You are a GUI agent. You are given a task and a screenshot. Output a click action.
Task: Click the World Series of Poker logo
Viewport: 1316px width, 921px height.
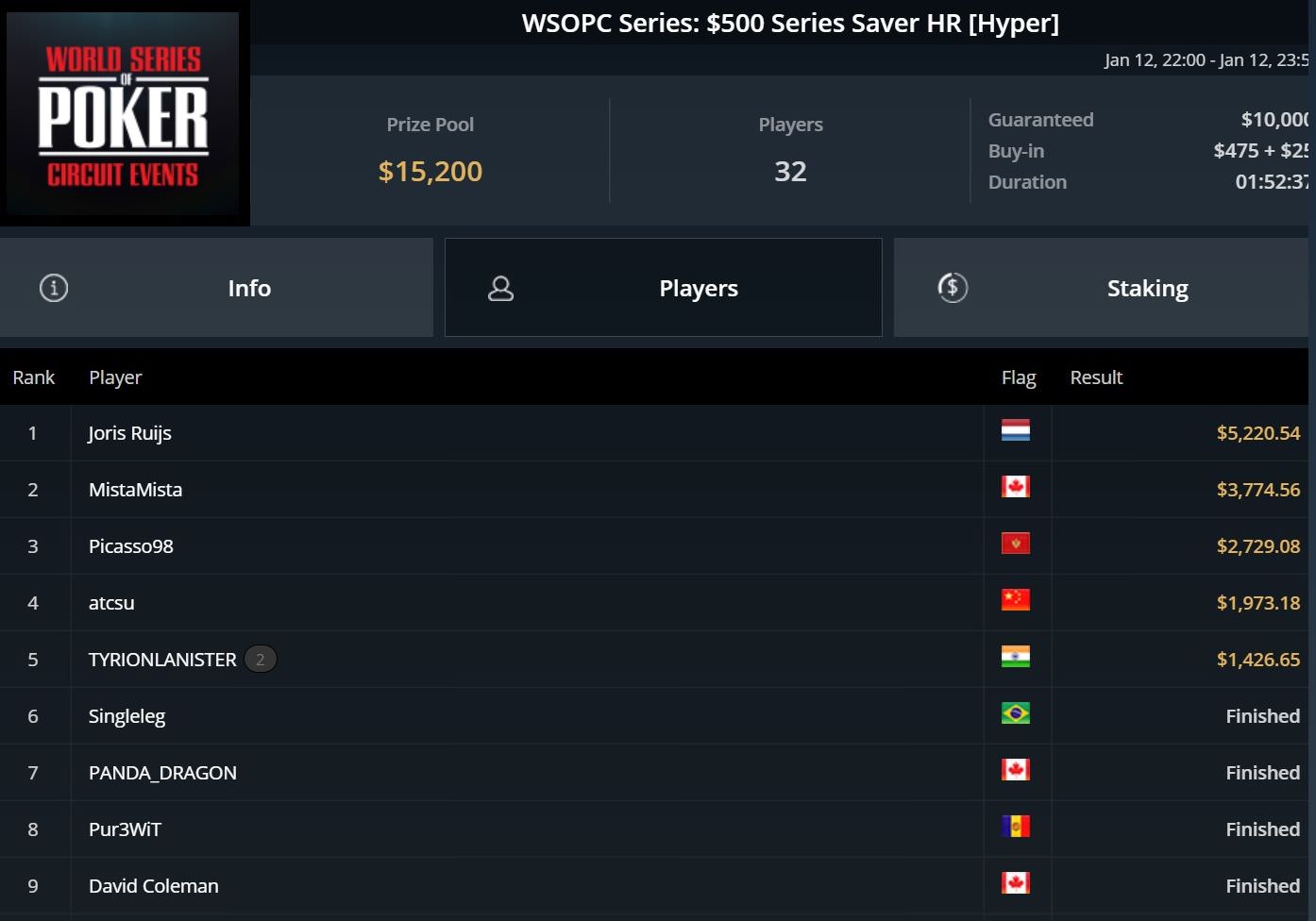click(x=124, y=113)
